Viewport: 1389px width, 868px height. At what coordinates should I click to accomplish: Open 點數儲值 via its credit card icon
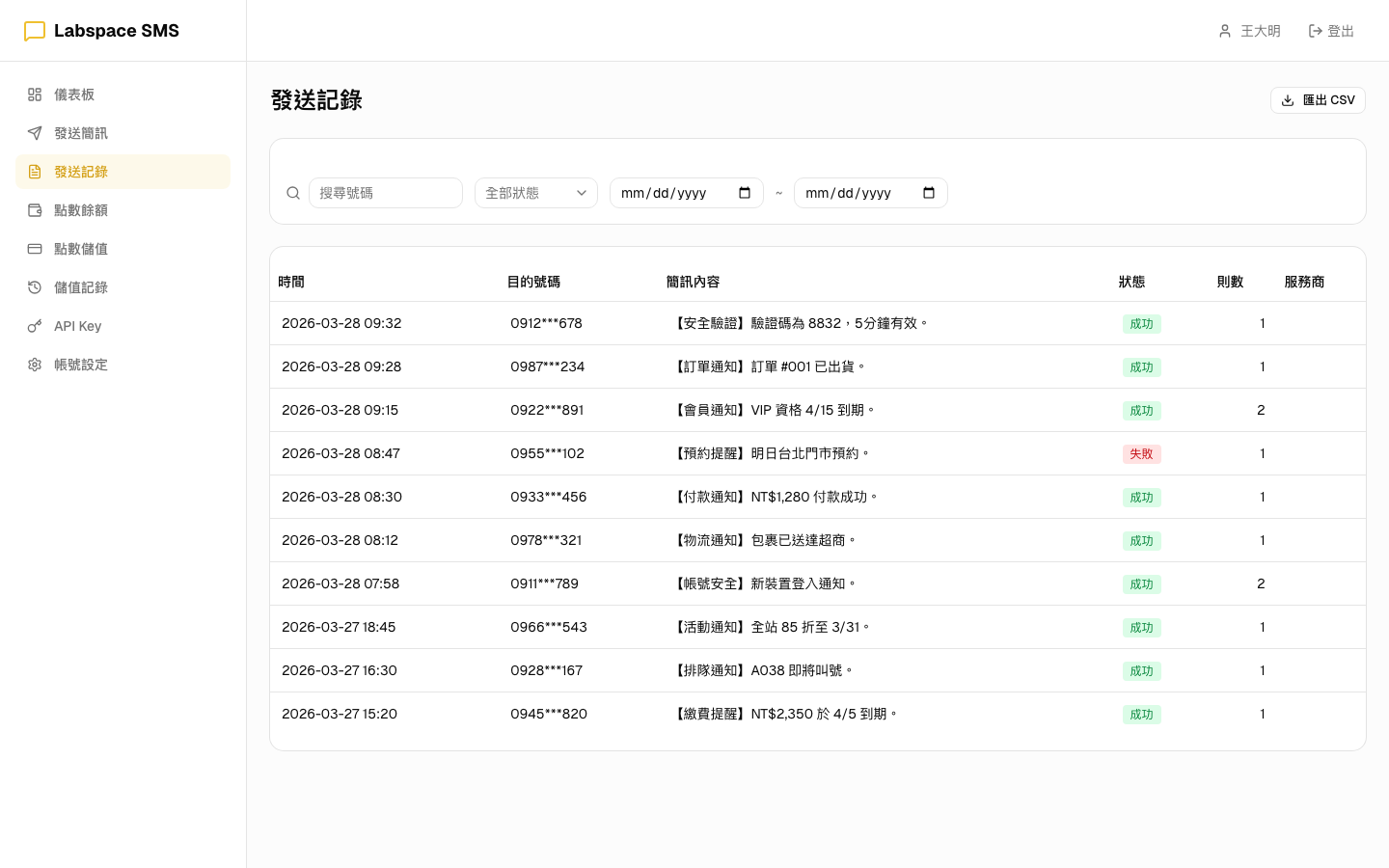35,249
